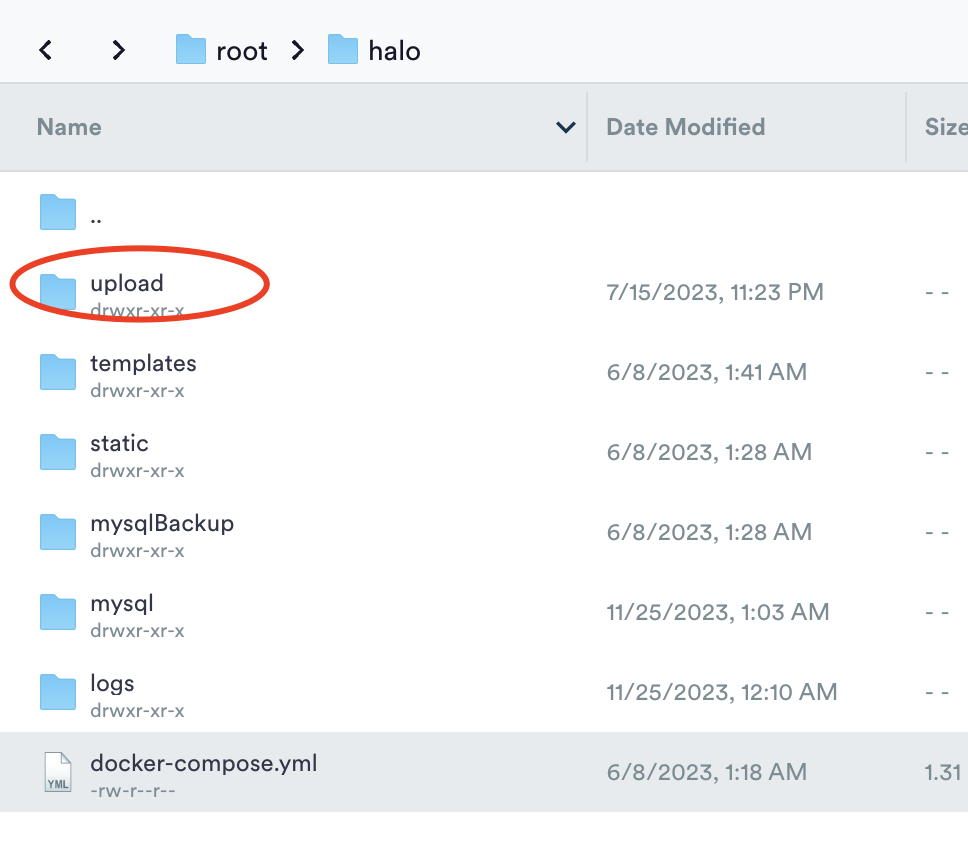
Task: Open the static folder by name
Action: 119,444
